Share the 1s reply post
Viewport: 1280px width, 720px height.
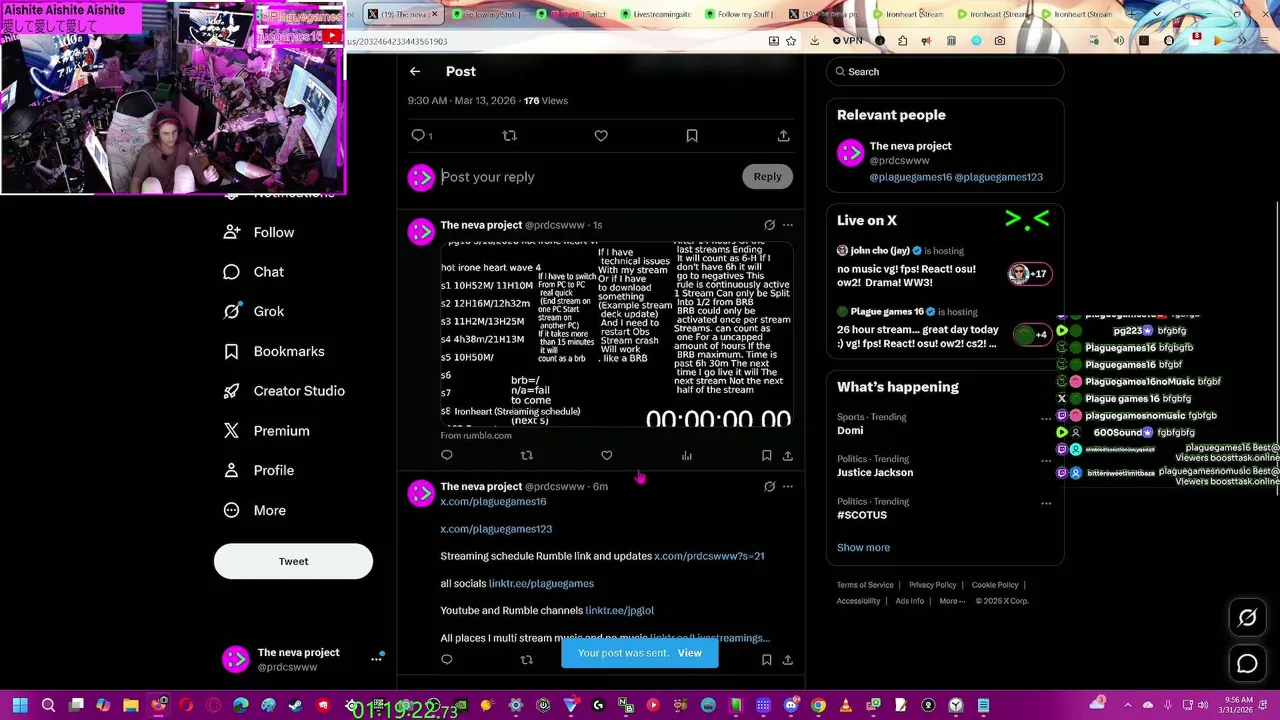click(x=788, y=456)
